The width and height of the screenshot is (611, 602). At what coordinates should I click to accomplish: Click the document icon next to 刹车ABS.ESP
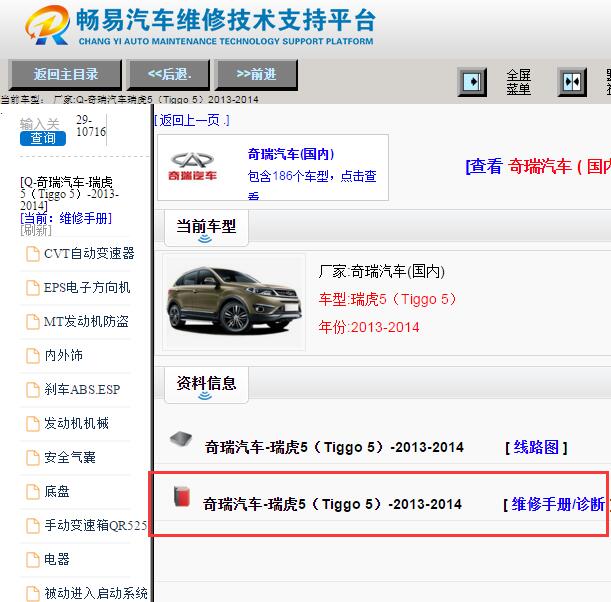click(33, 389)
